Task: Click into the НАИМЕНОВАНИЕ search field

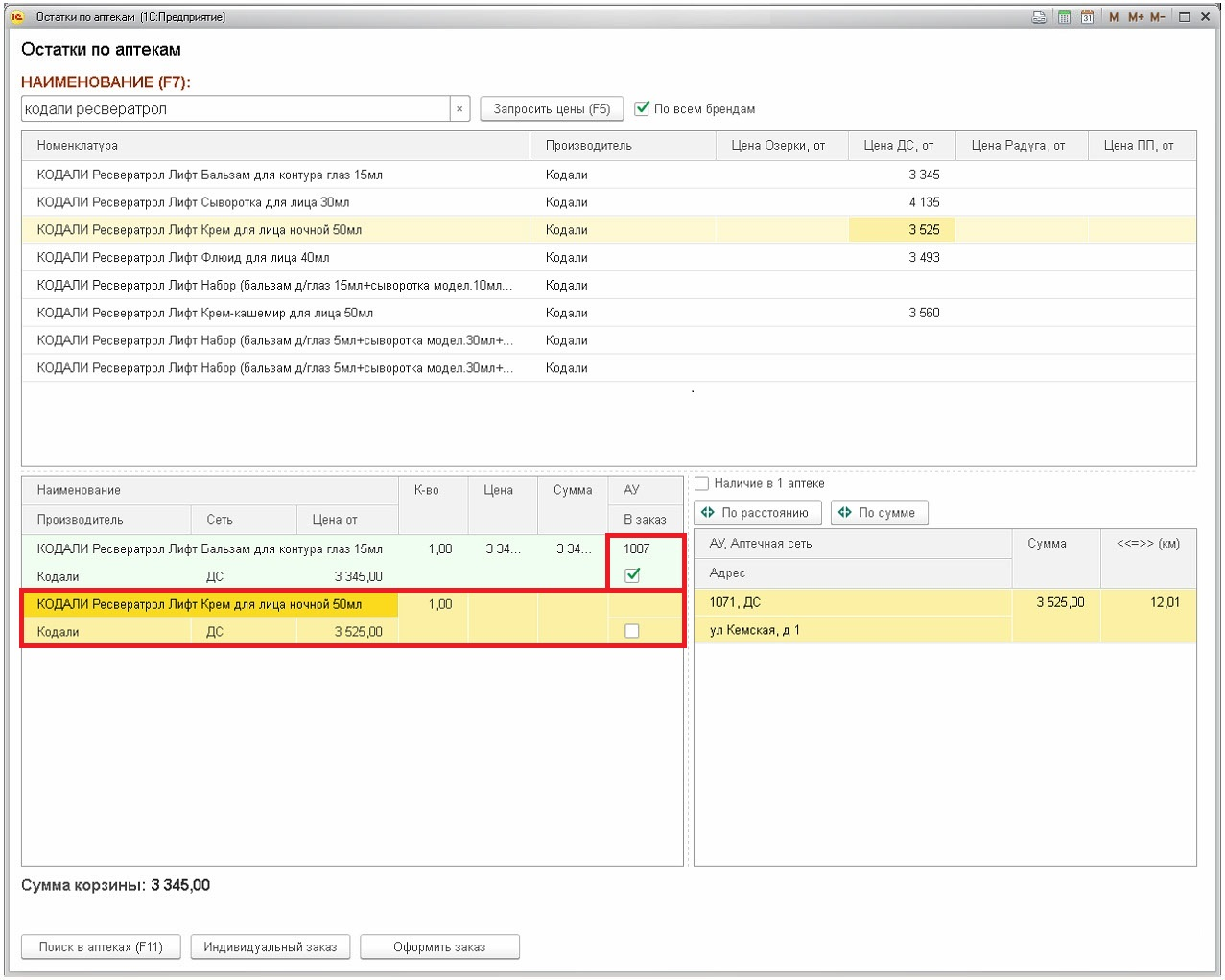Action: 235,109
